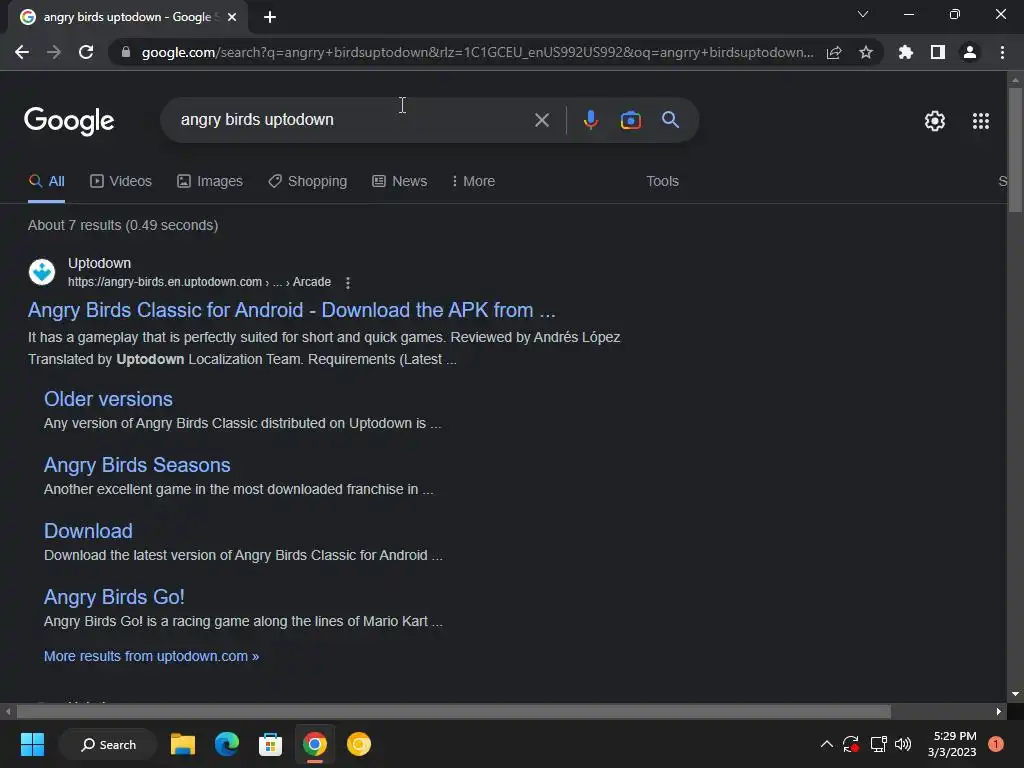Start voice search with microphone icon
Viewport: 1024px width, 768px height.
590,120
